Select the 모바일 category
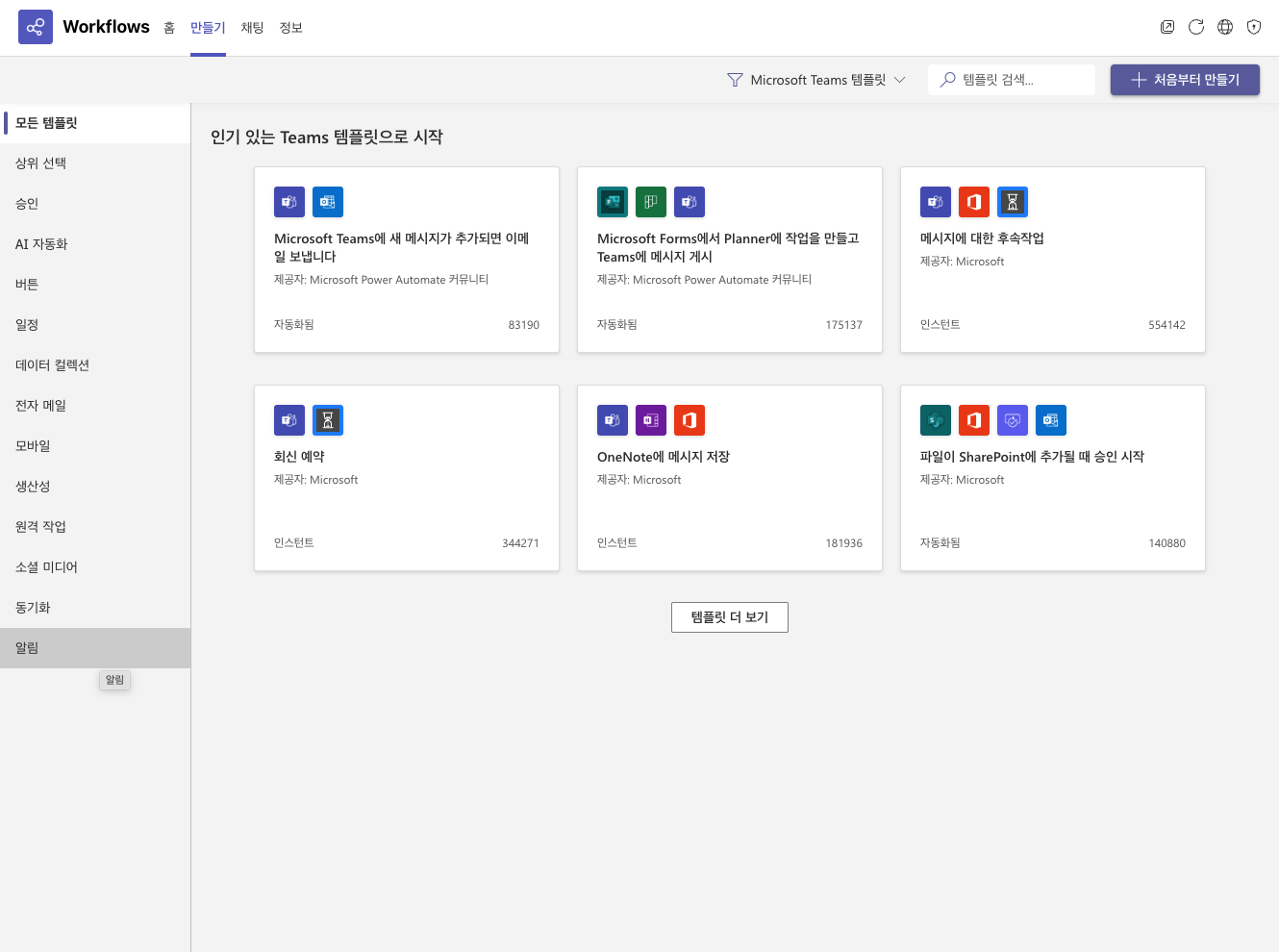 (x=95, y=446)
